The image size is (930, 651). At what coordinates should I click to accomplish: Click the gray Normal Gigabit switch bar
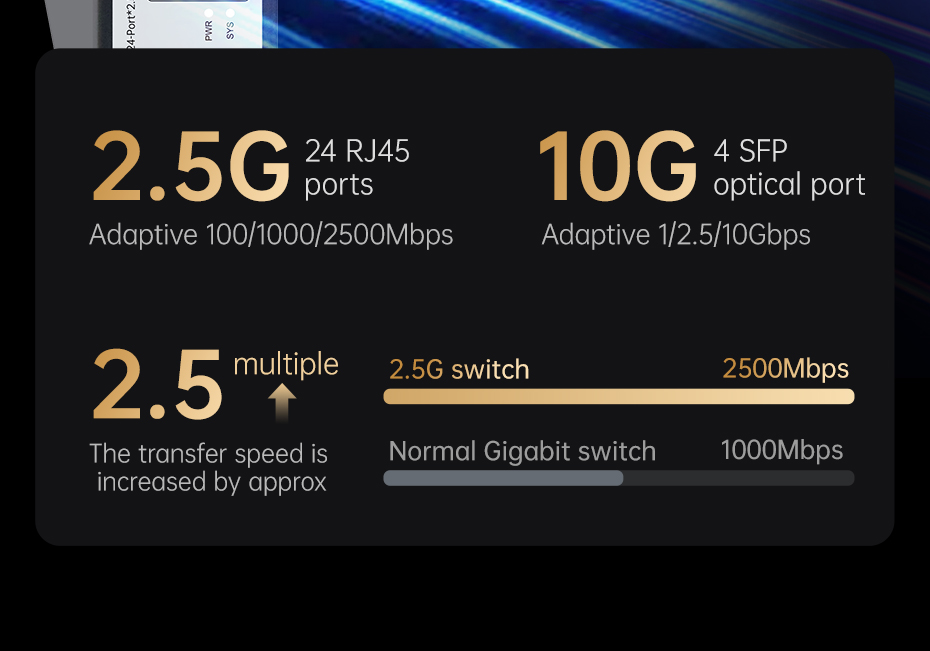point(503,478)
